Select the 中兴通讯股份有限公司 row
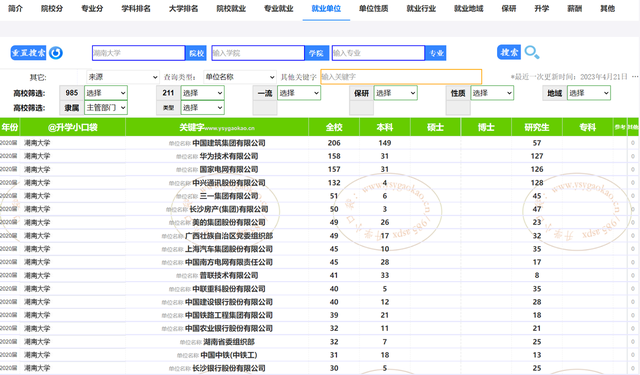This screenshot has width=640, height=375. 320,182
